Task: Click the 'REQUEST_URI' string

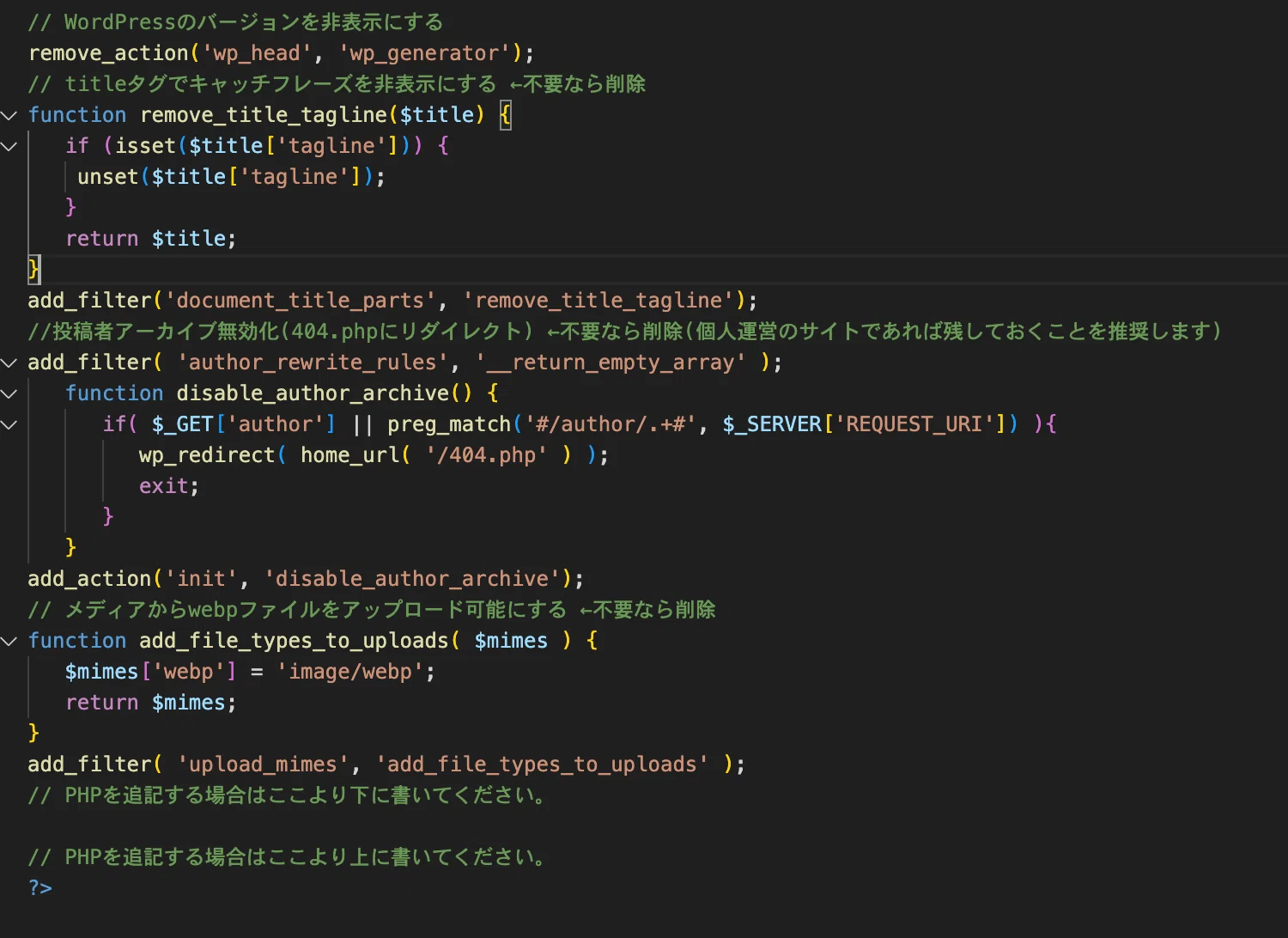Action: point(914,424)
